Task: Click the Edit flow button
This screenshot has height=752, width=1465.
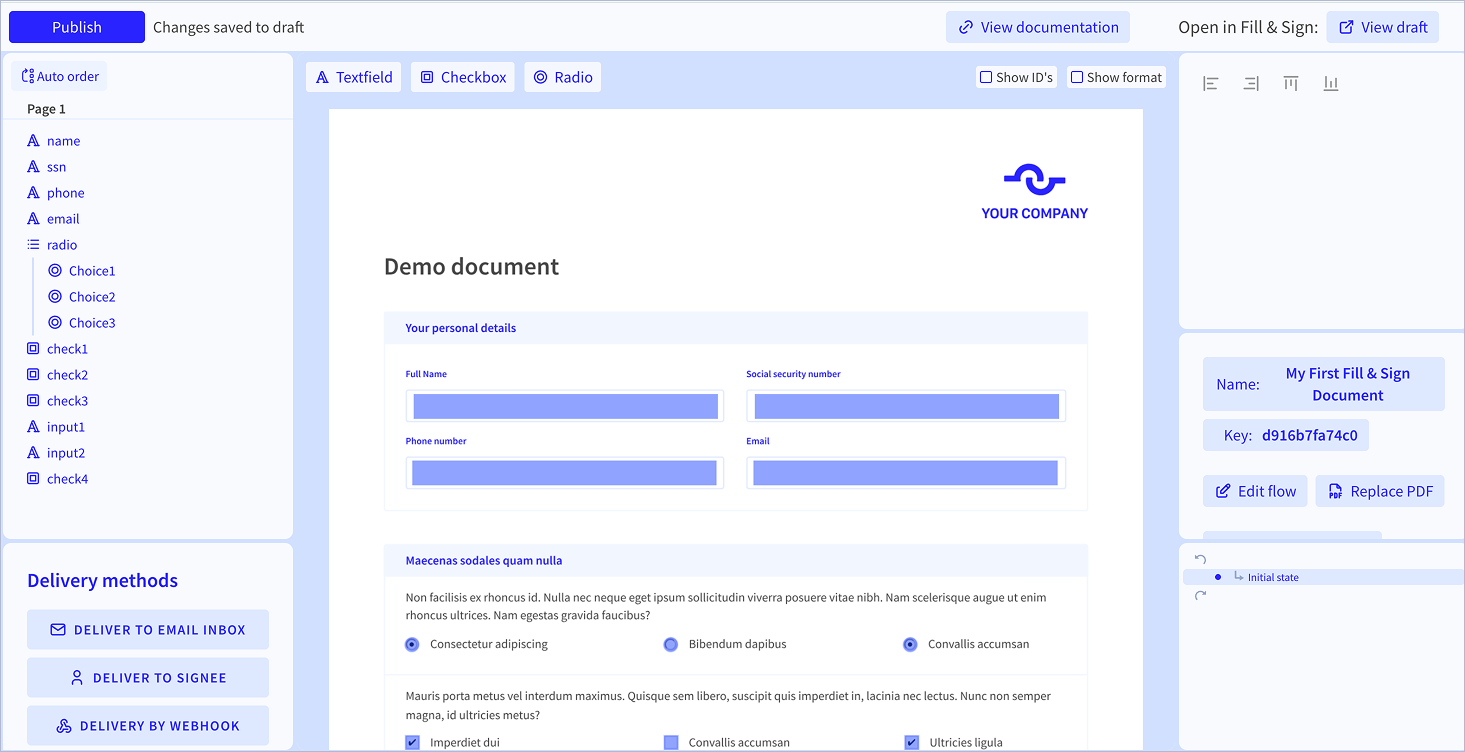Action: point(1255,491)
